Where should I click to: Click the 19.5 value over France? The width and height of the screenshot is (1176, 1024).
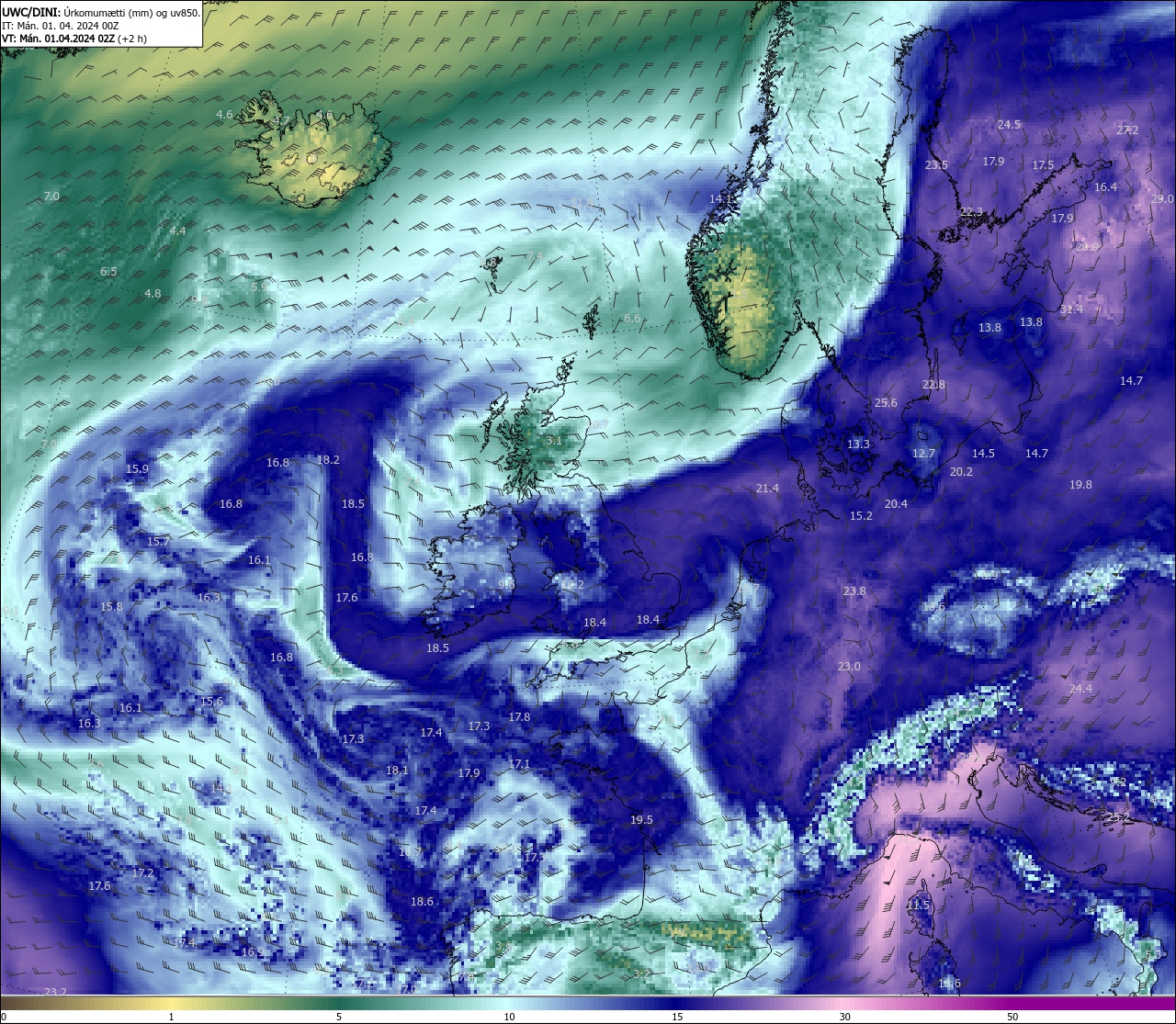pyautogui.click(x=641, y=819)
